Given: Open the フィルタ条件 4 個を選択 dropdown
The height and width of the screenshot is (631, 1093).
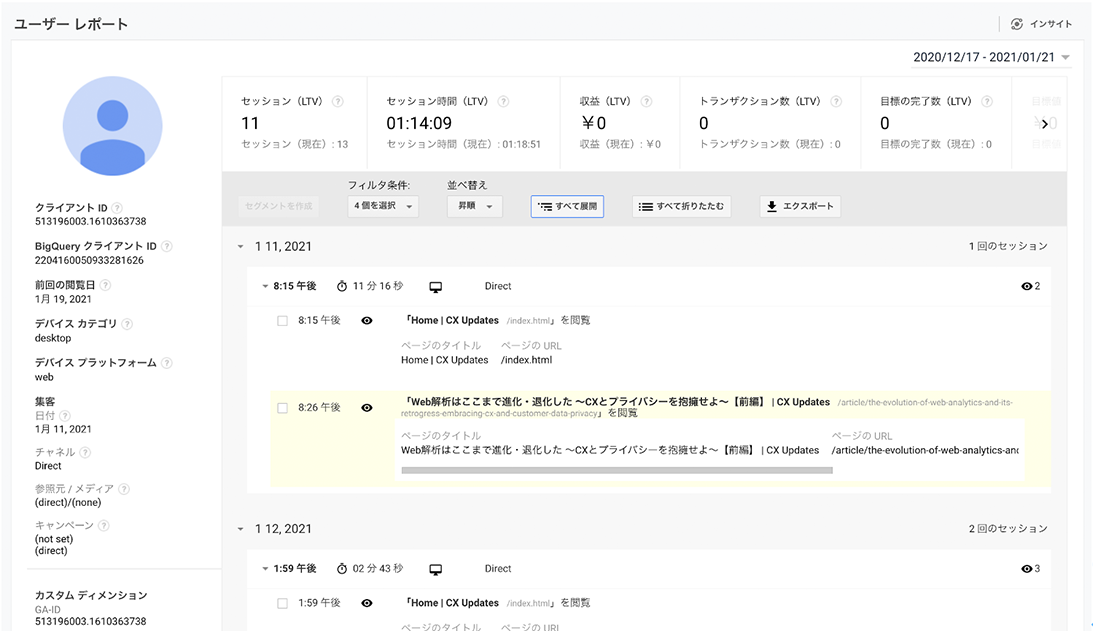Looking at the screenshot, I should [383, 207].
